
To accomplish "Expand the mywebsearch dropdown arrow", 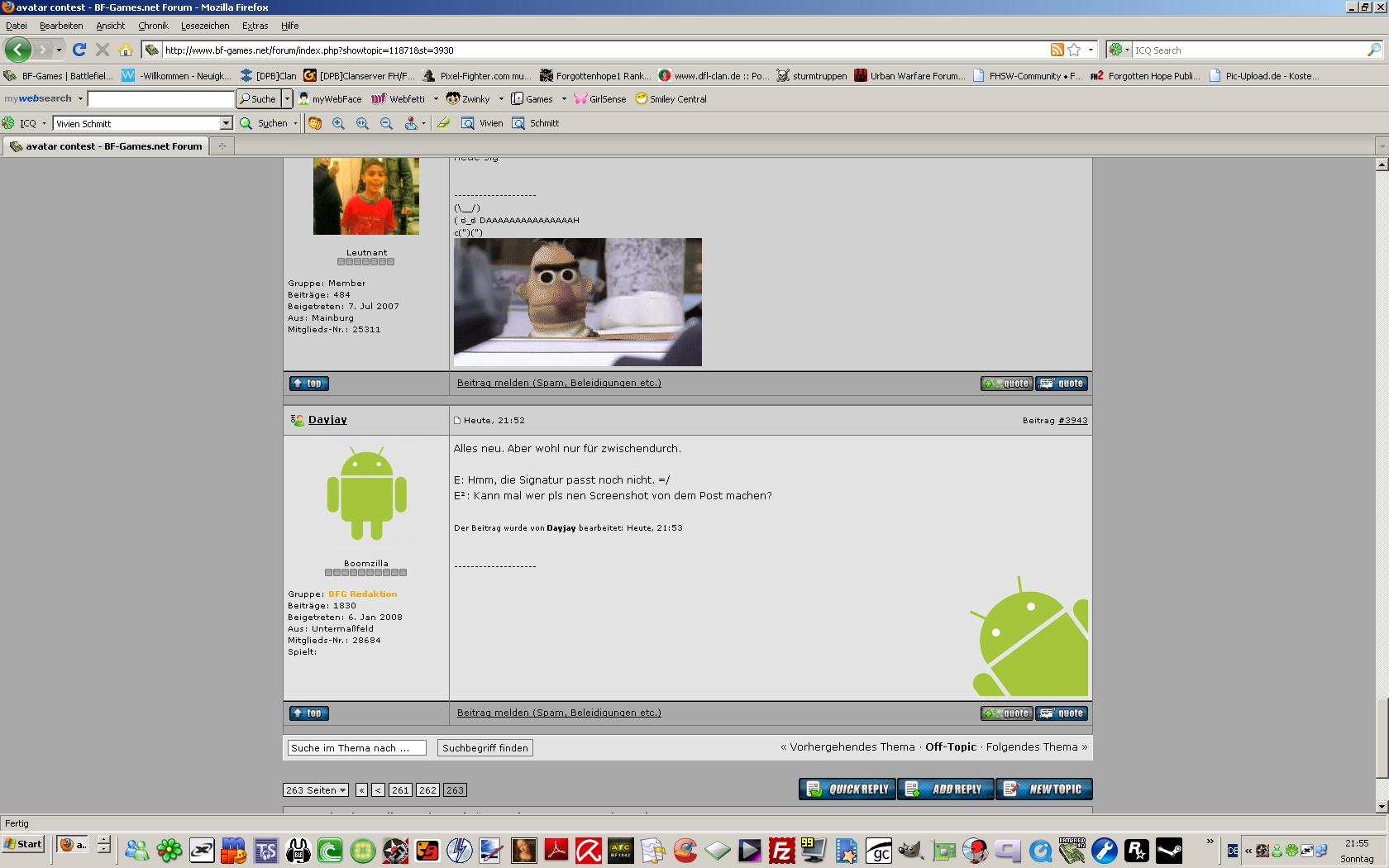I will [x=80, y=99].
